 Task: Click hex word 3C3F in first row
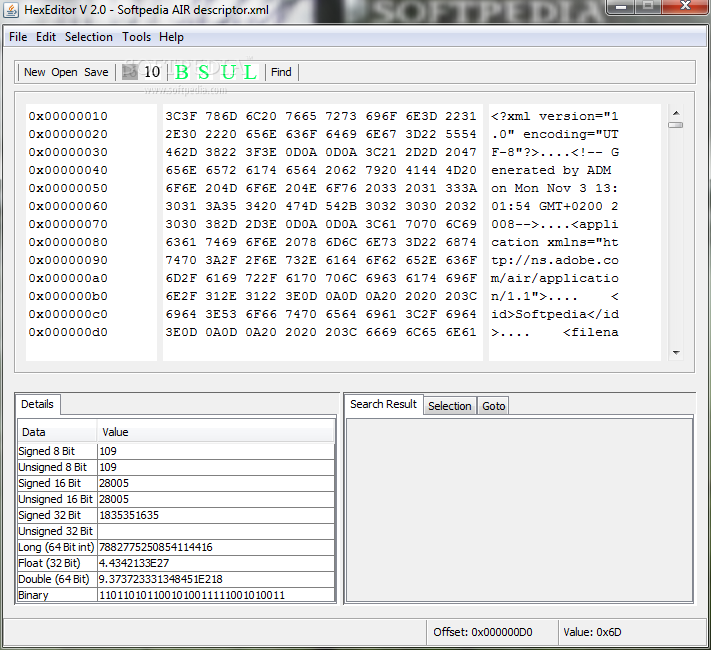tap(181, 116)
